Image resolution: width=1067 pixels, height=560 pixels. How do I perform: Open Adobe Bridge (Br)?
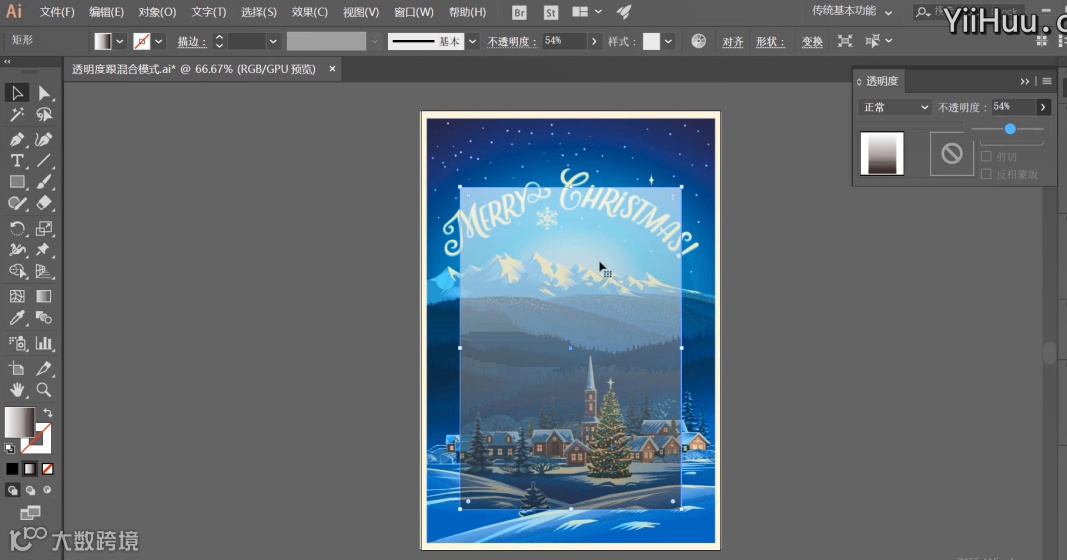519,12
